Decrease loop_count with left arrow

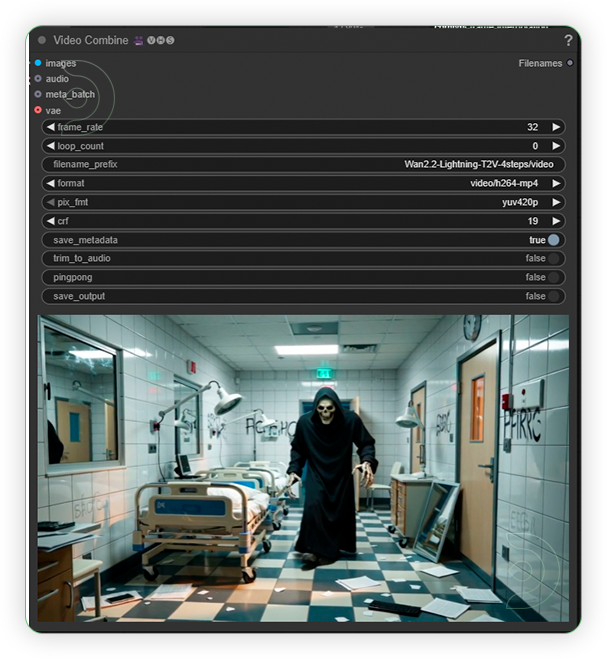(51, 146)
